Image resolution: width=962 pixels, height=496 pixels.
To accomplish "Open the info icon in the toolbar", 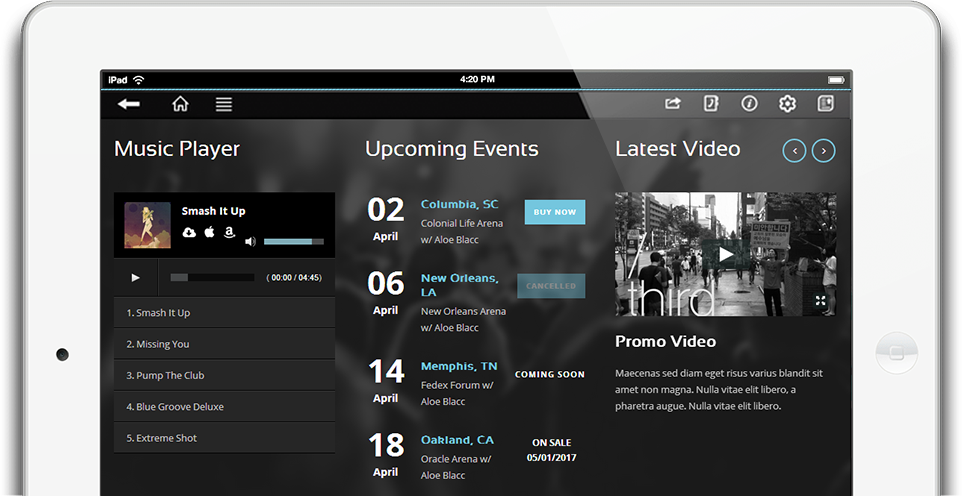I will (x=749, y=104).
